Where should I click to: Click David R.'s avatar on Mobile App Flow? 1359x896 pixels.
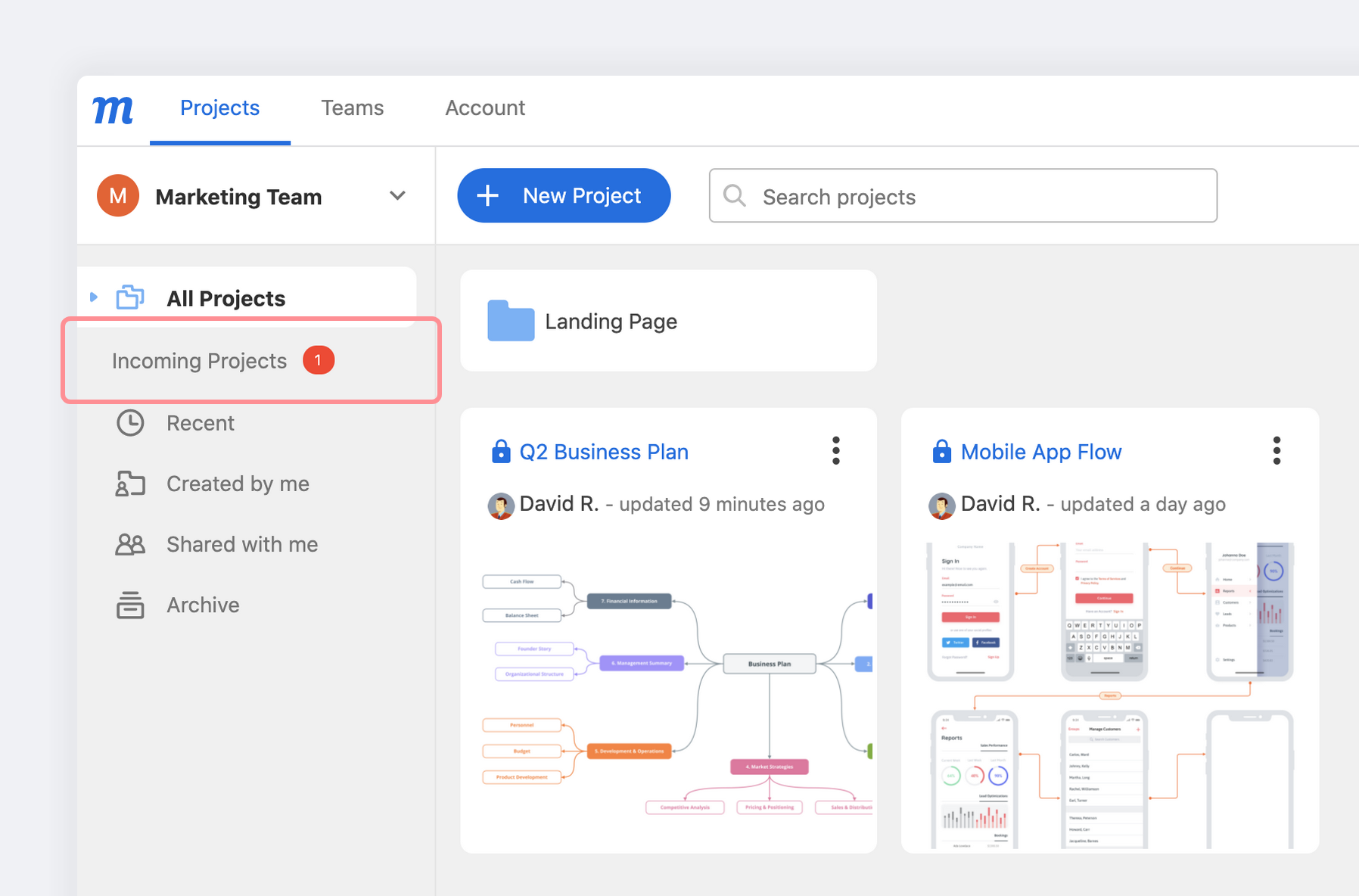click(941, 505)
